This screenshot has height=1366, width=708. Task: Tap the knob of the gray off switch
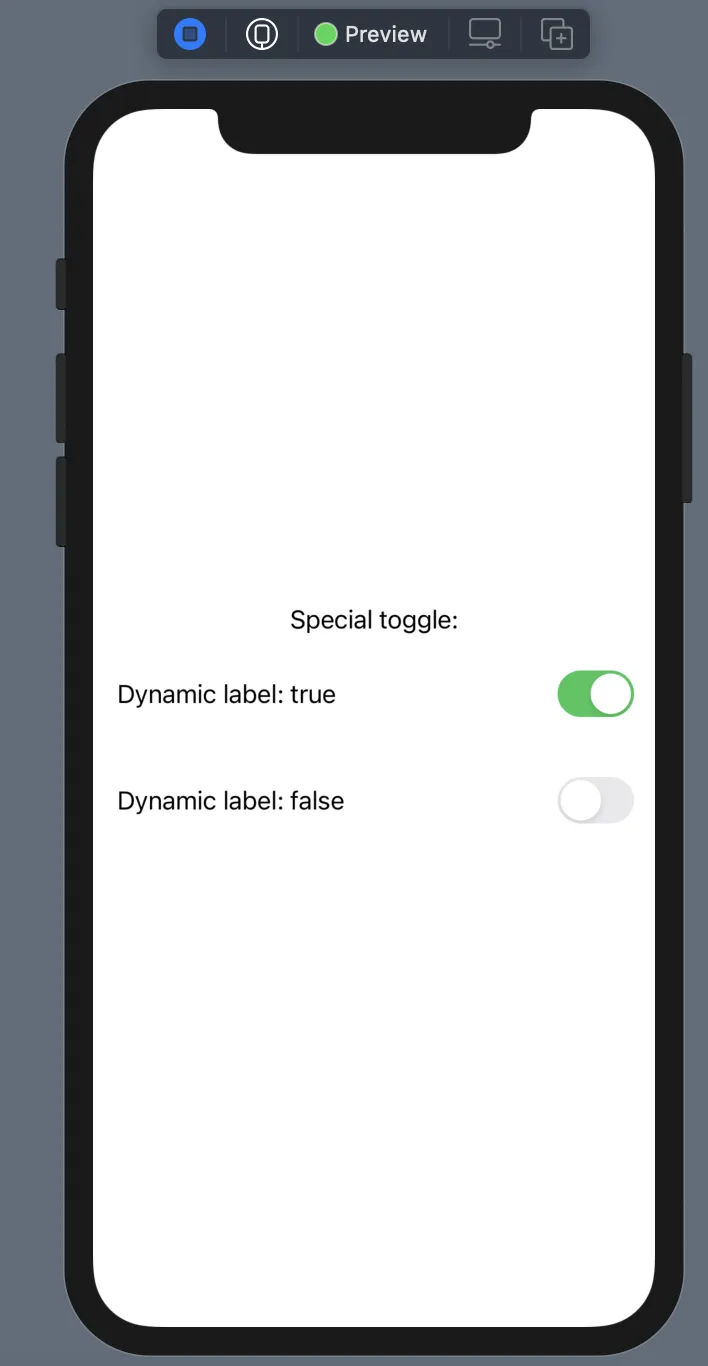580,800
